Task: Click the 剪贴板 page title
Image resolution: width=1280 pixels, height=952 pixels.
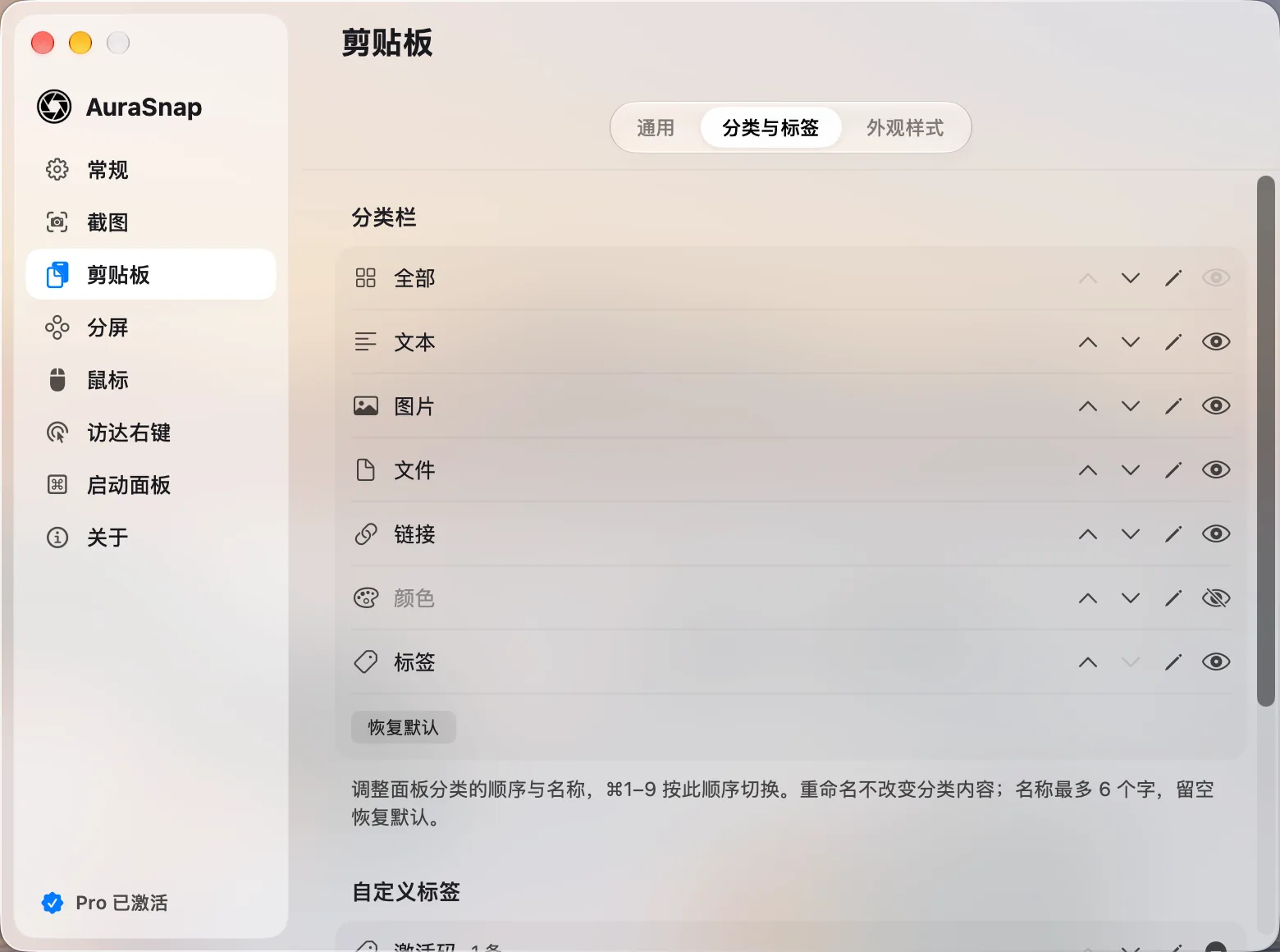Action: [x=387, y=43]
